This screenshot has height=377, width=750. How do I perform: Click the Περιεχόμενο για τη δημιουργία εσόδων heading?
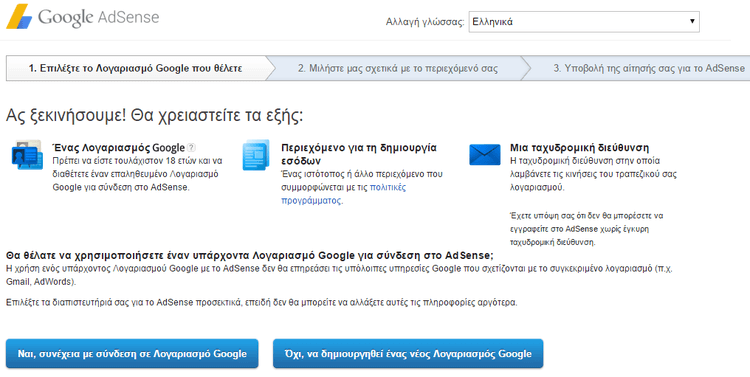coord(359,154)
